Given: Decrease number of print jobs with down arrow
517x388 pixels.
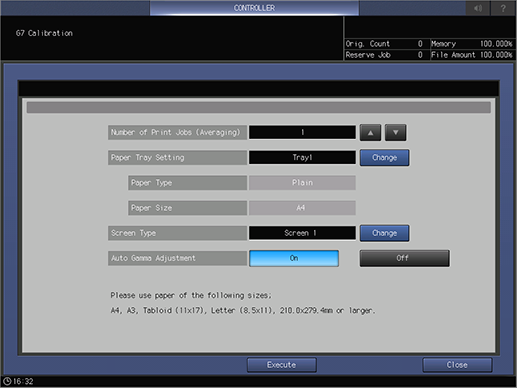Looking at the screenshot, I should point(396,133).
